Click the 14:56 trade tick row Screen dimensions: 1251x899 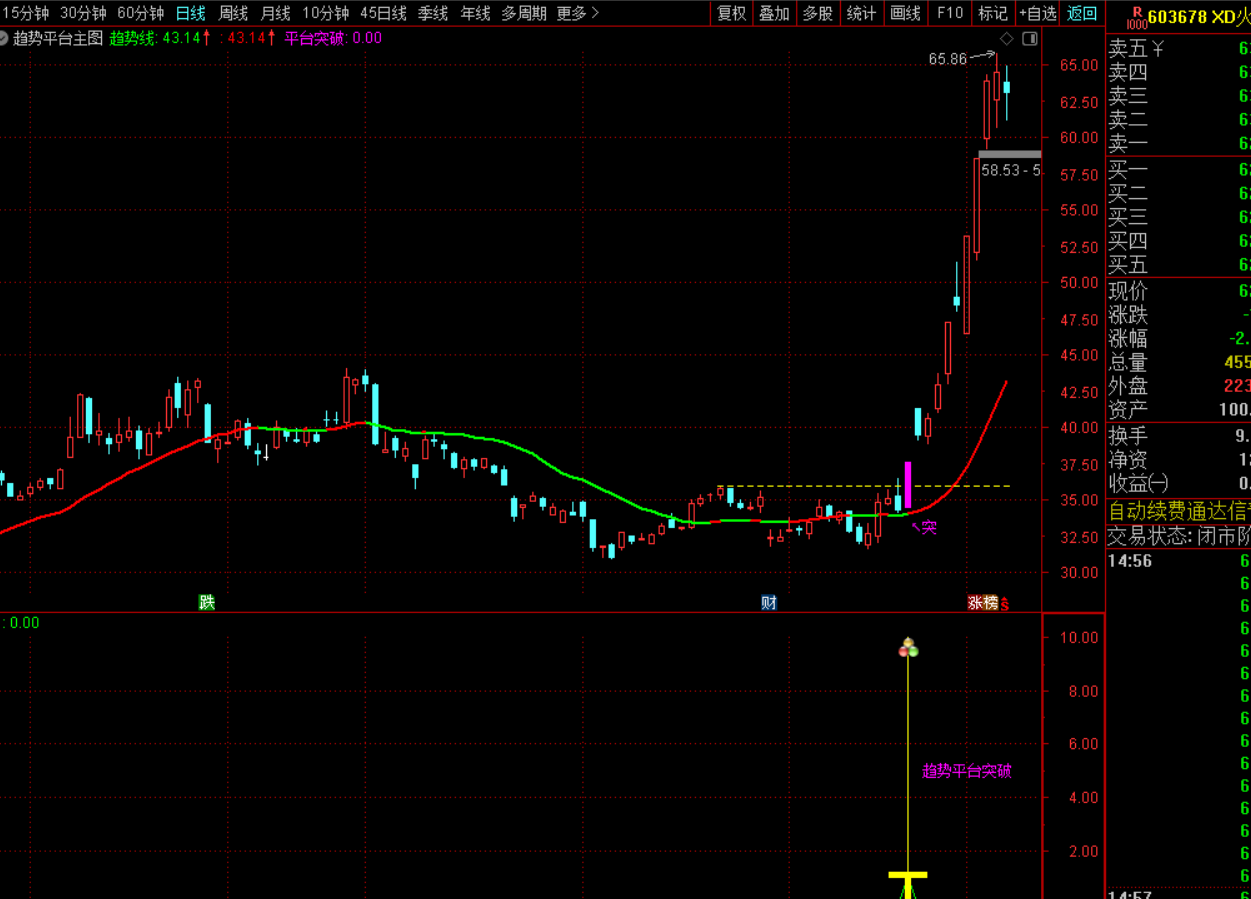(1178, 561)
